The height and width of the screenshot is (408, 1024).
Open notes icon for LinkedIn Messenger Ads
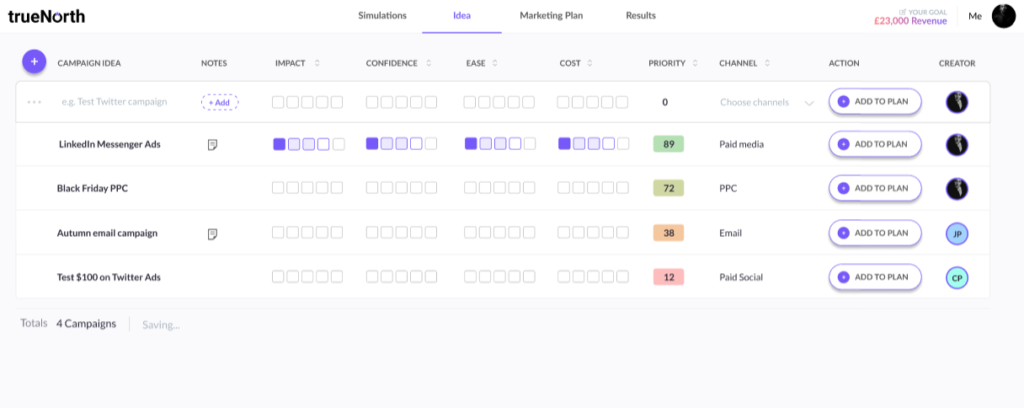[212, 145]
